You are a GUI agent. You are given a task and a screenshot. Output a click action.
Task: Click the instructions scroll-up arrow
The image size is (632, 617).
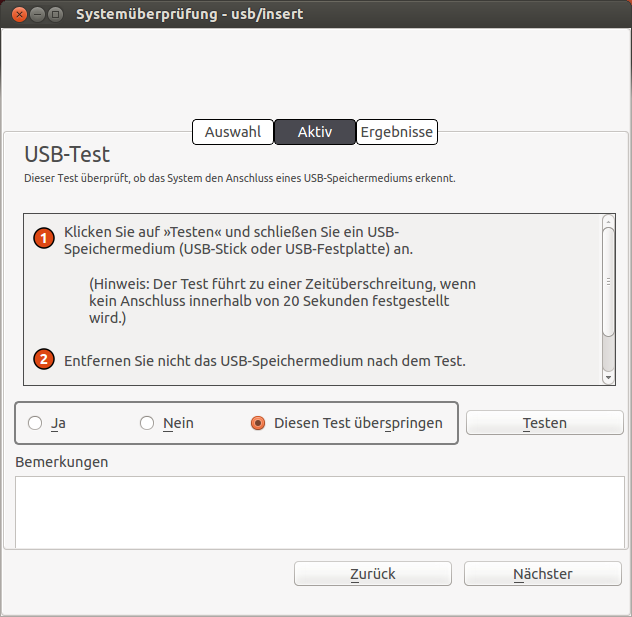pos(608,221)
